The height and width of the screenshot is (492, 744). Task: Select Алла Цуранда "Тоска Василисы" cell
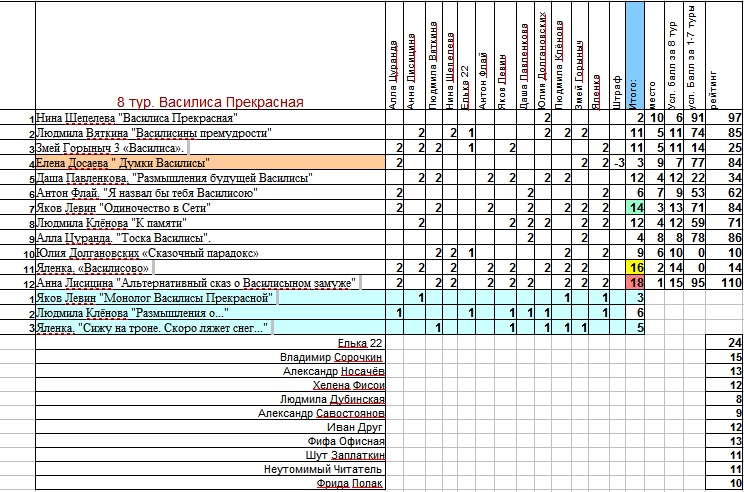click(x=210, y=238)
